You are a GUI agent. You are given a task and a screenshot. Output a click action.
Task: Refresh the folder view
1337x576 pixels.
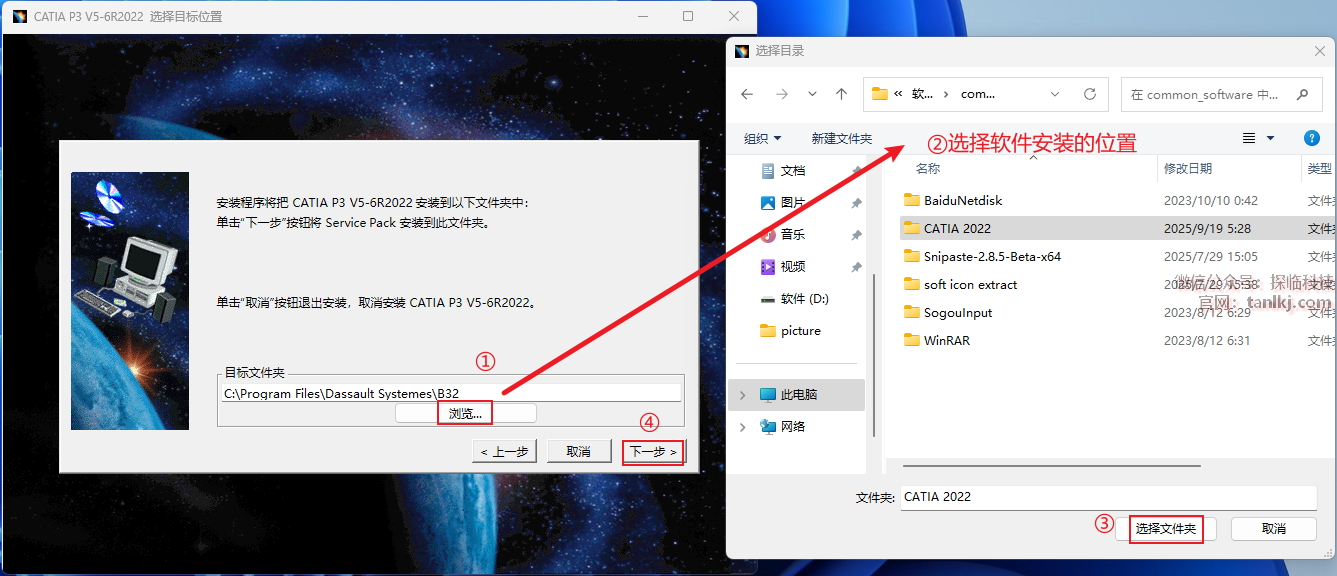coord(1090,94)
